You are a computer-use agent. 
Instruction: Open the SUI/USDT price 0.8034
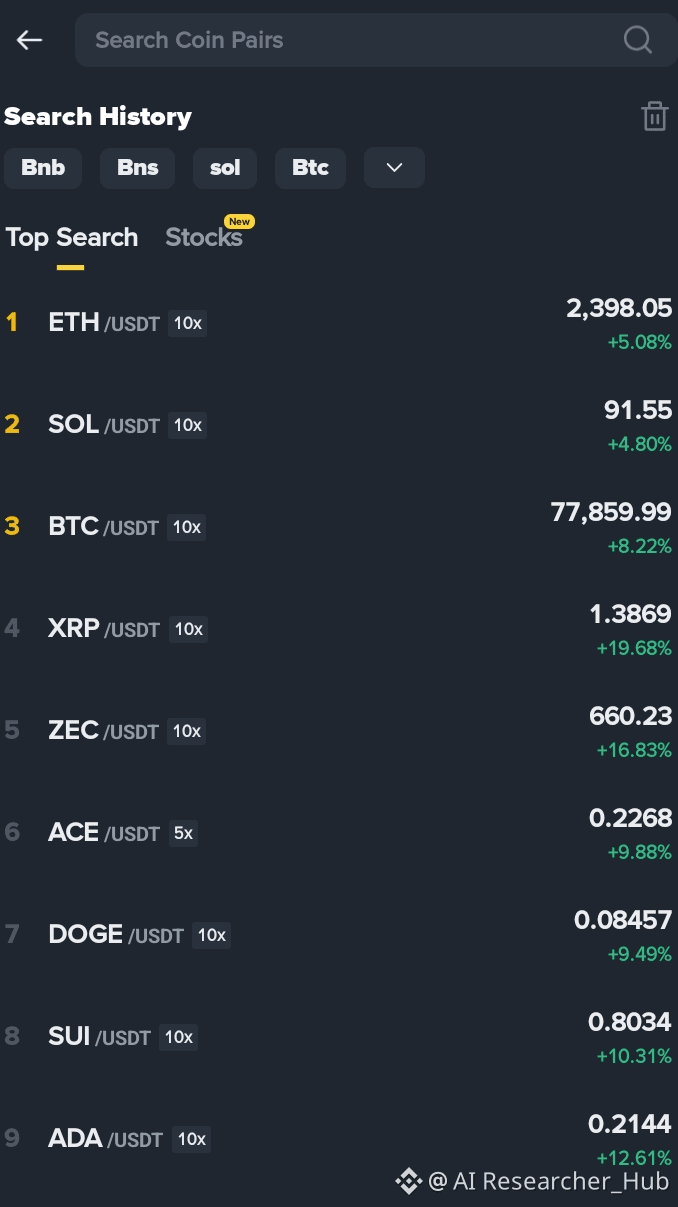point(630,1022)
